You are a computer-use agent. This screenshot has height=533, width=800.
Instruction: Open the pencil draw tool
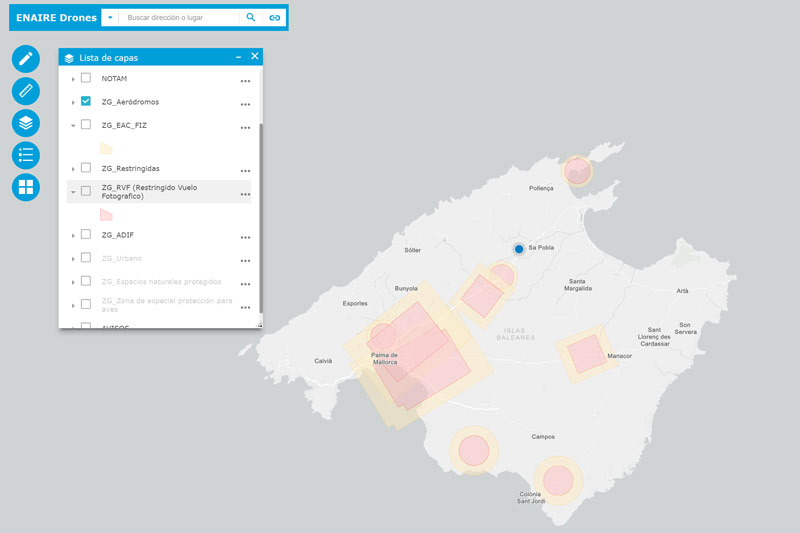26,59
